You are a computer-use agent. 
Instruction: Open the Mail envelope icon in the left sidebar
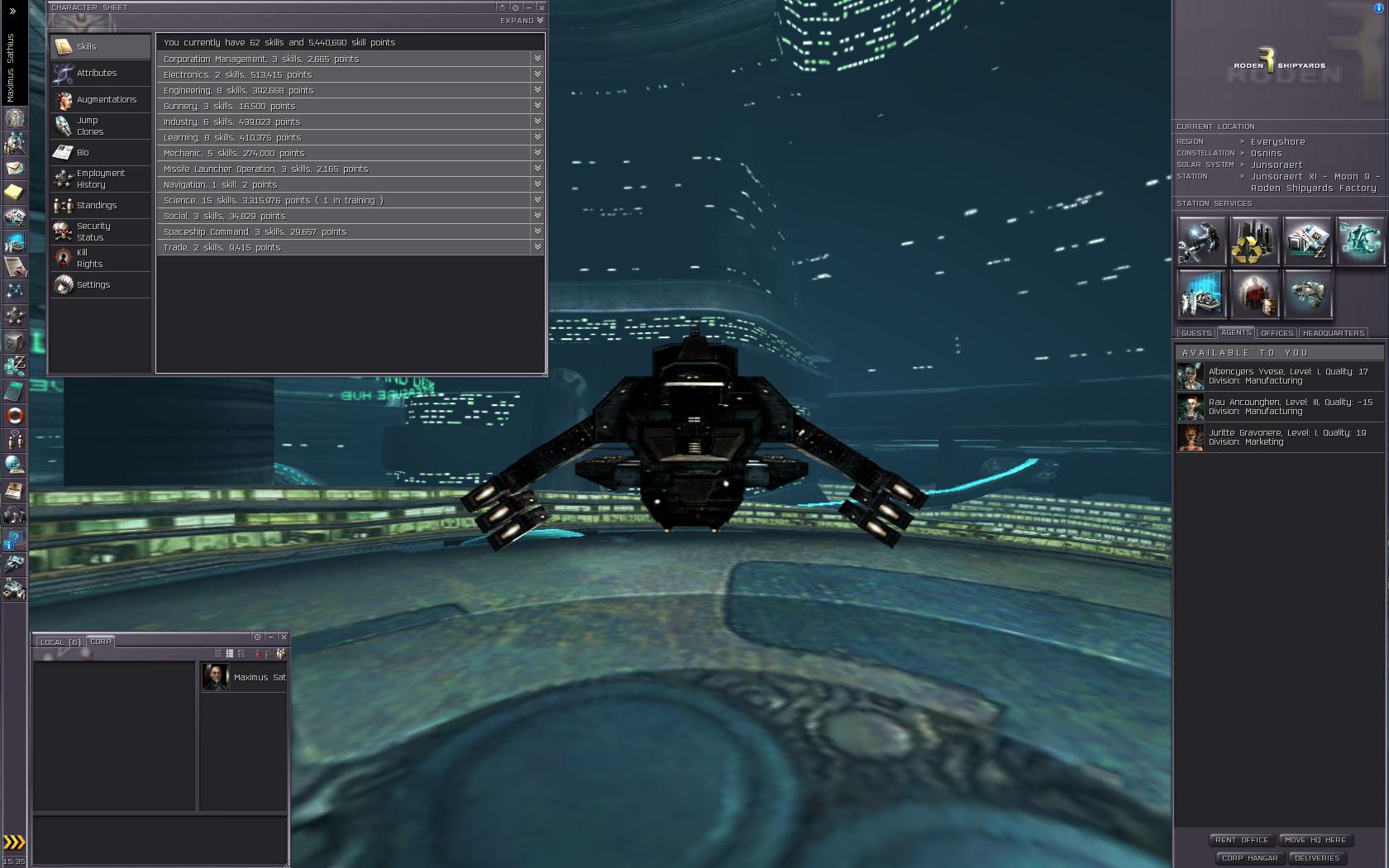point(14,168)
